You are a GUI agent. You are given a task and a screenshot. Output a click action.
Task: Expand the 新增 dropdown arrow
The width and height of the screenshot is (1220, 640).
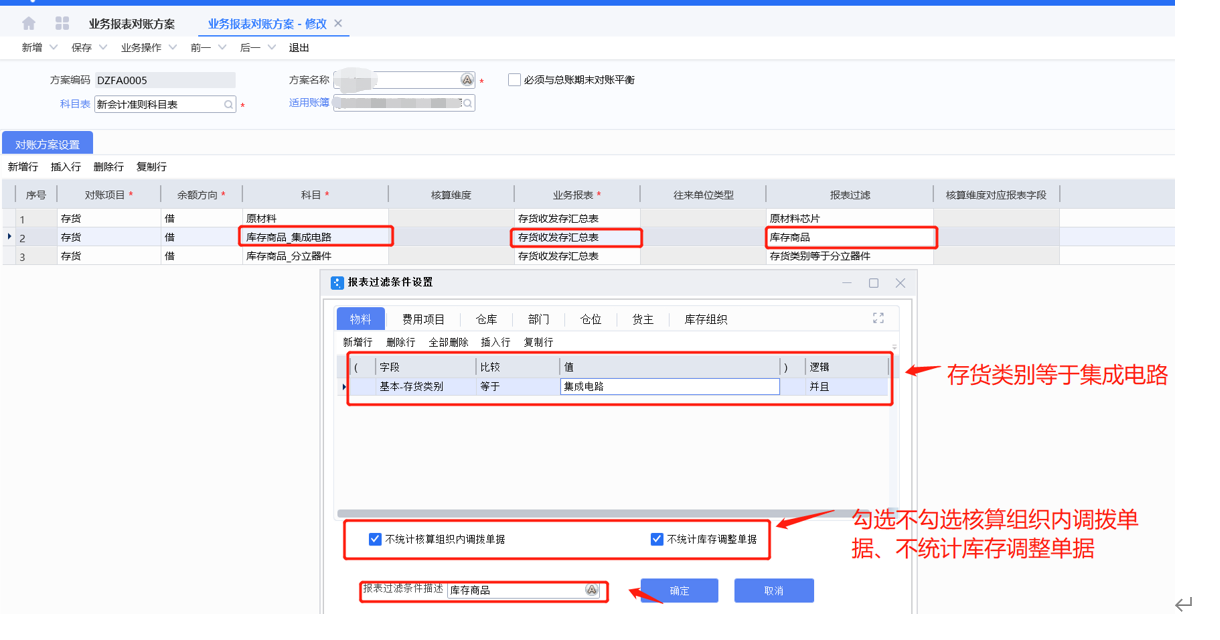(x=54, y=48)
